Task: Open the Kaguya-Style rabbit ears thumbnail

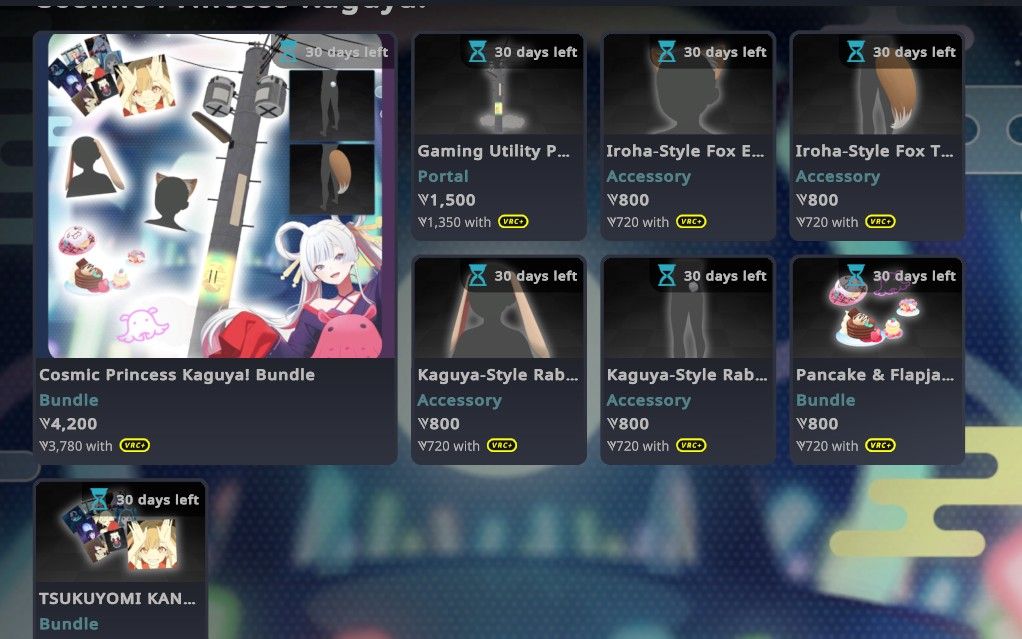Action: tap(499, 308)
